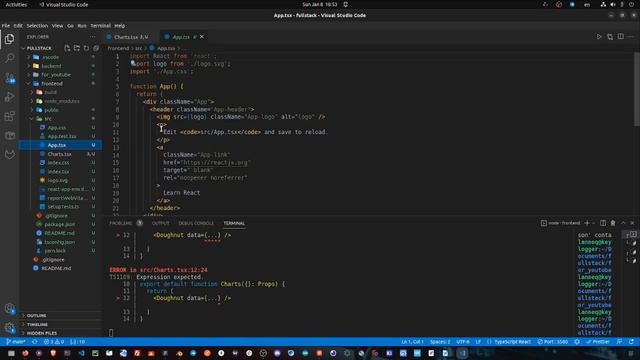The image size is (640, 360).
Task: Close the bottom panel
Action: click(x=632, y=223)
